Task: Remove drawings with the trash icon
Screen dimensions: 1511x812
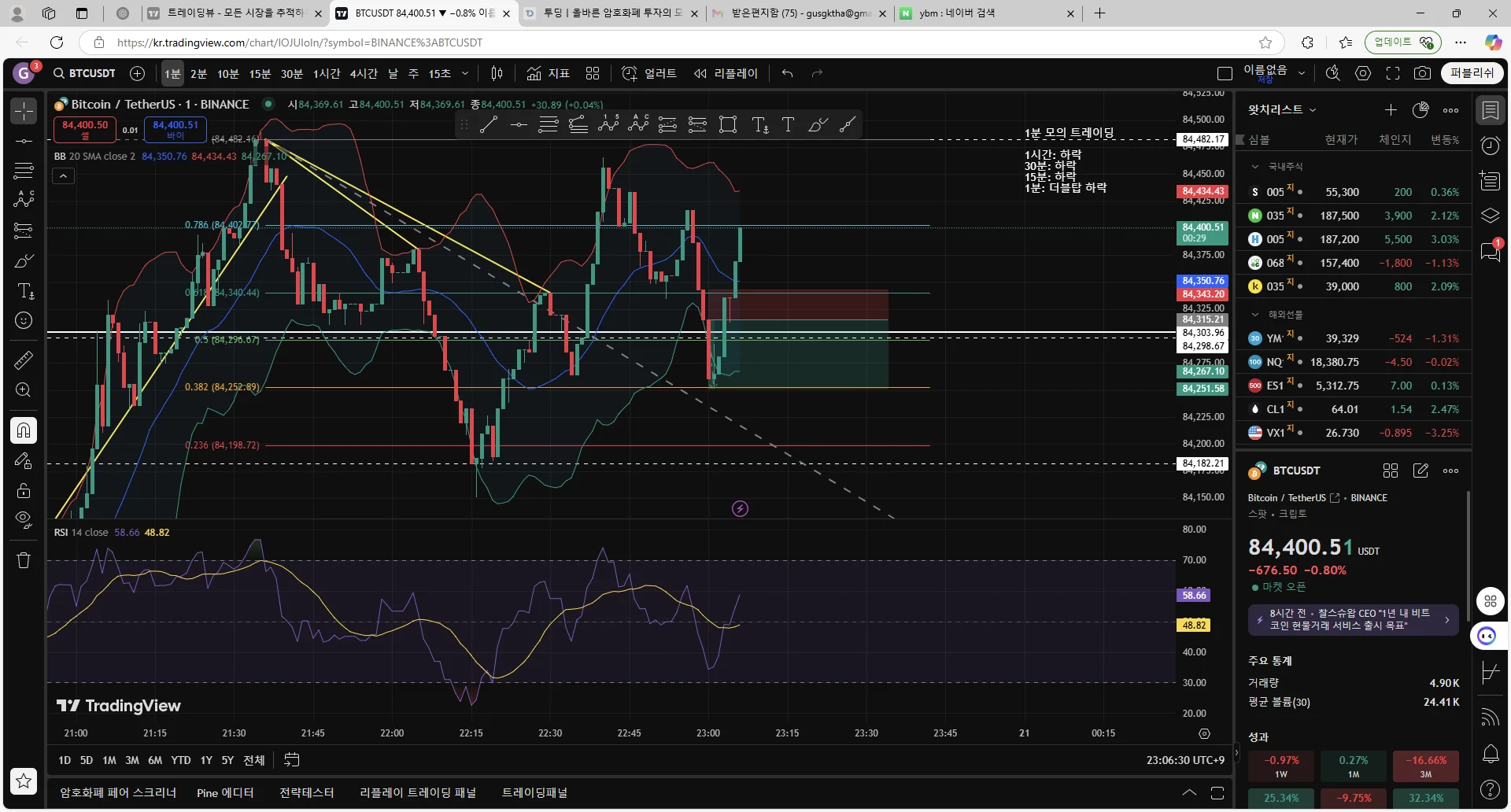Action: point(24,560)
